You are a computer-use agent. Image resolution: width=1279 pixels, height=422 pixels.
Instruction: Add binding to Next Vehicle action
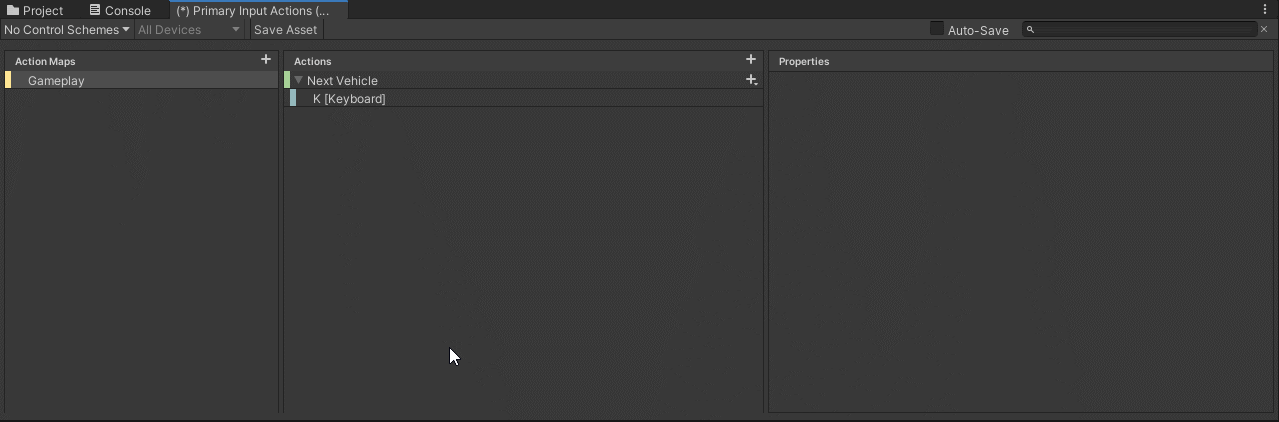click(x=752, y=80)
